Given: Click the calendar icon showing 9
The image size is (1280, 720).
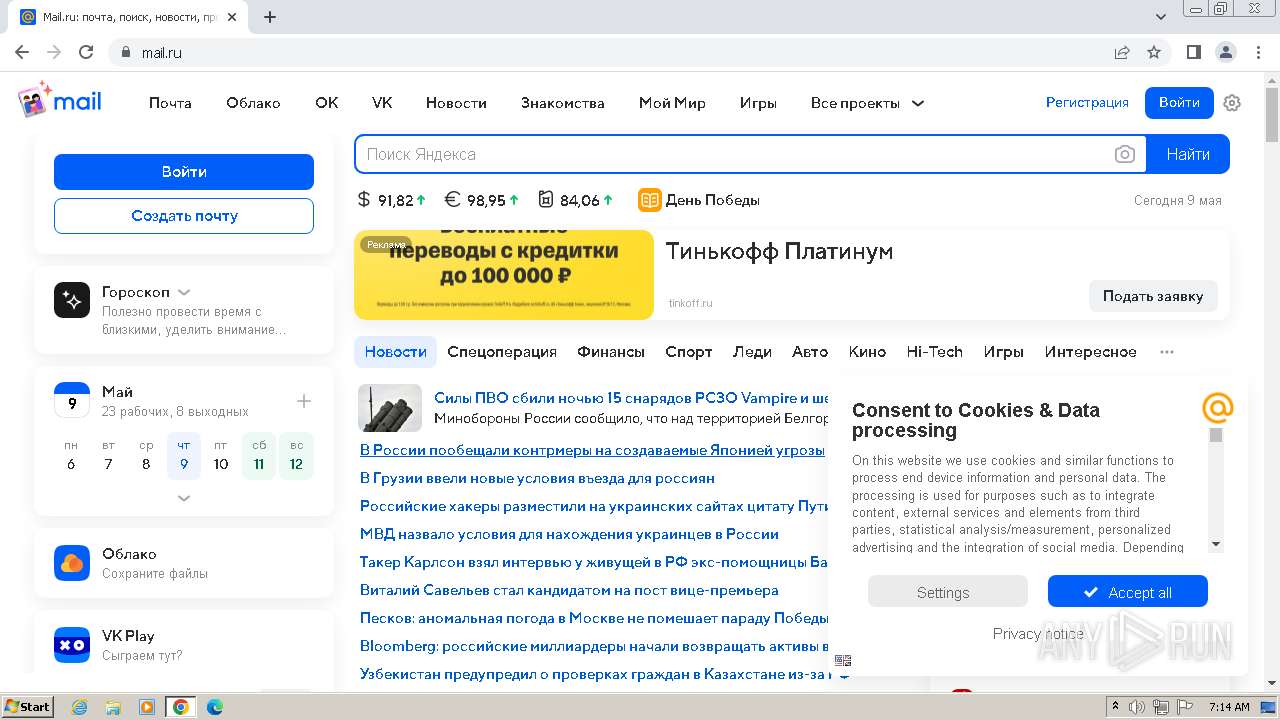Looking at the screenshot, I should coord(72,400).
